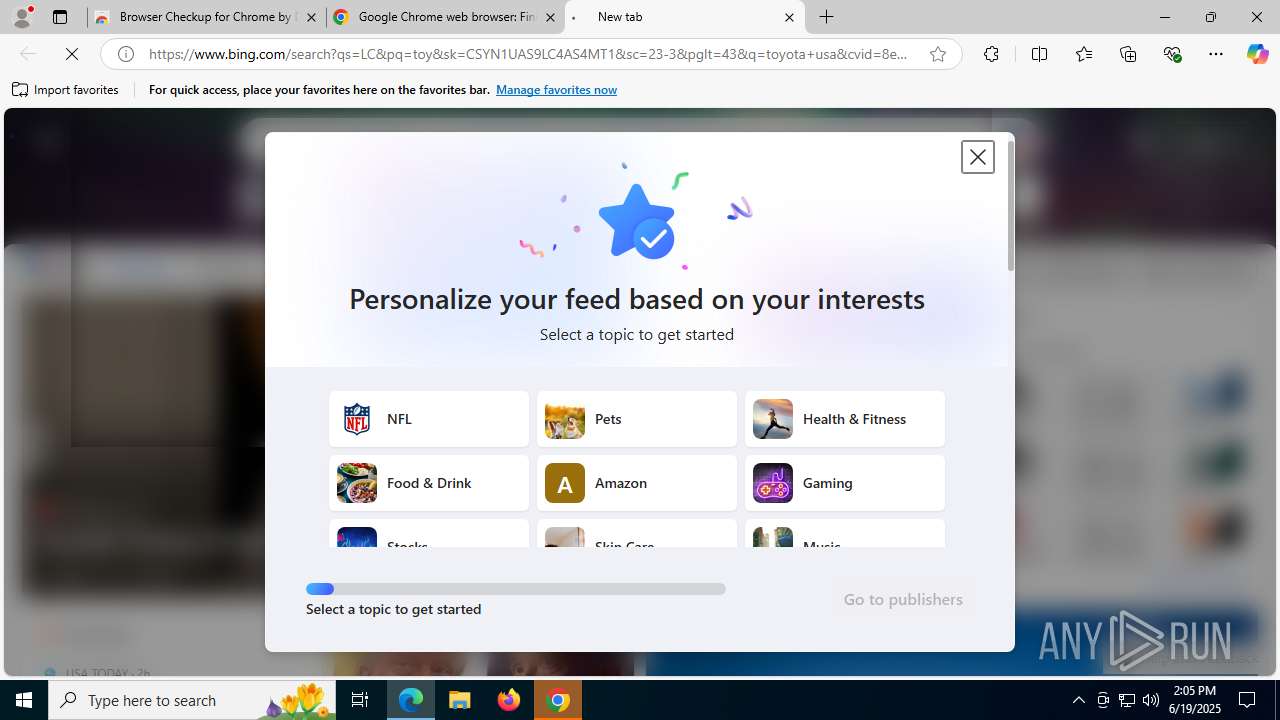Select the New tab tab
The image size is (1280, 720).
click(x=684, y=17)
